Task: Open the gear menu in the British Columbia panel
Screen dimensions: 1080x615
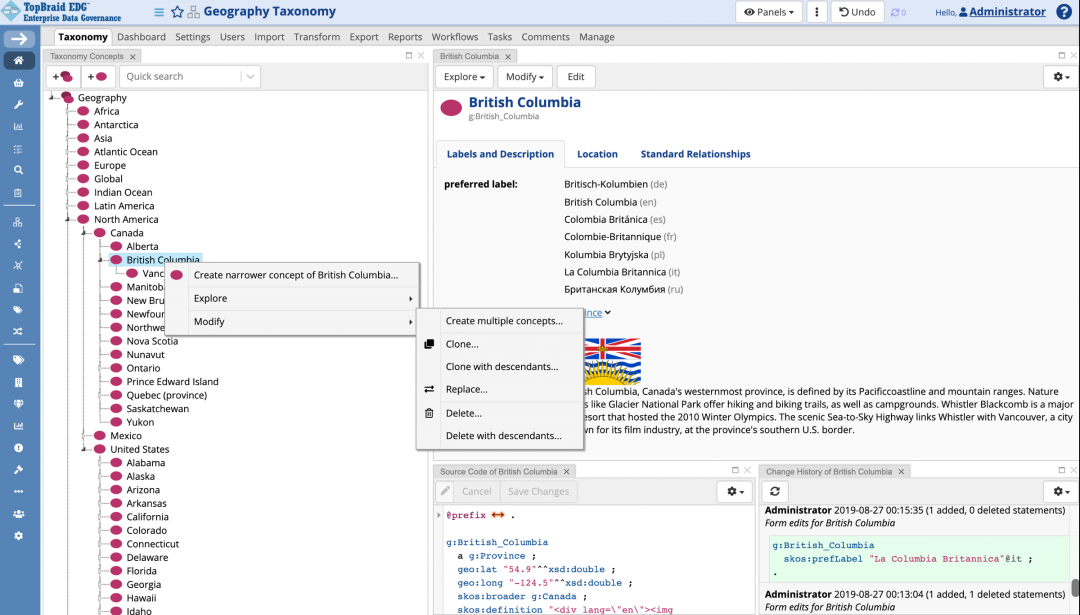Action: point(1059,76)
